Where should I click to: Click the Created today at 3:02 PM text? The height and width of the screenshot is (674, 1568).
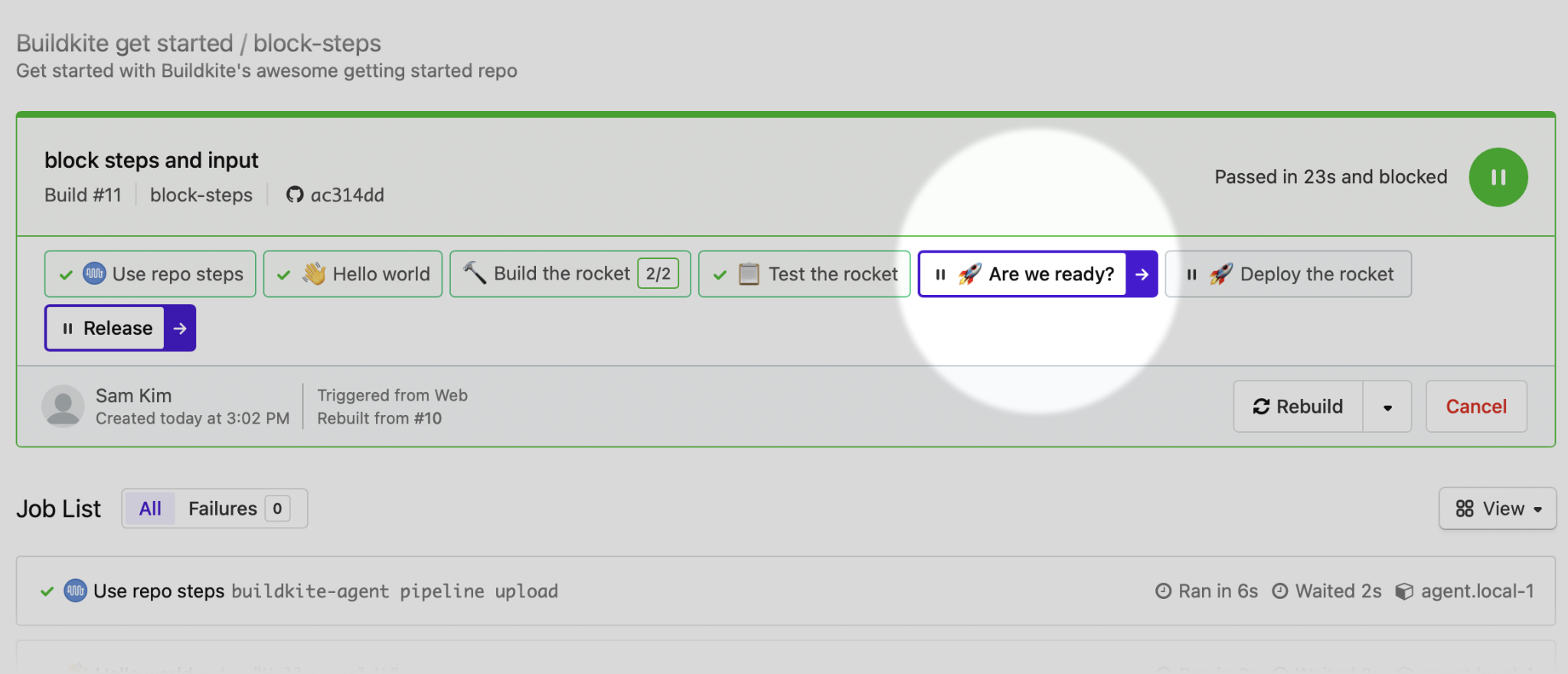193,418
